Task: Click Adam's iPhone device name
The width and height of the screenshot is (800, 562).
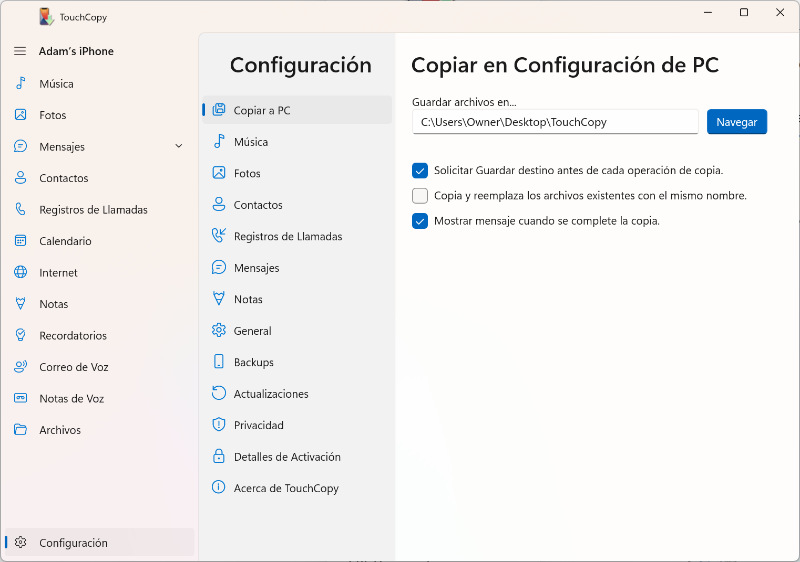Action: [x=76, y=51]
